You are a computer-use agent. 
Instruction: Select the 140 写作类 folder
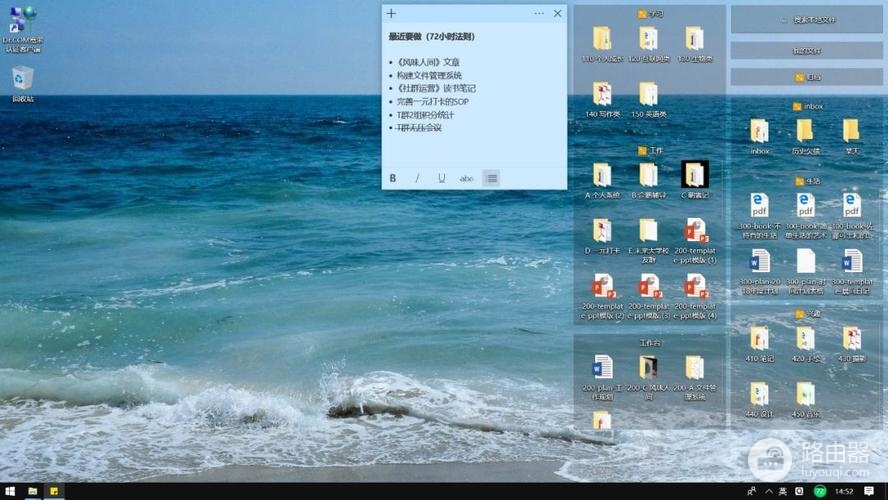(602, 100)
